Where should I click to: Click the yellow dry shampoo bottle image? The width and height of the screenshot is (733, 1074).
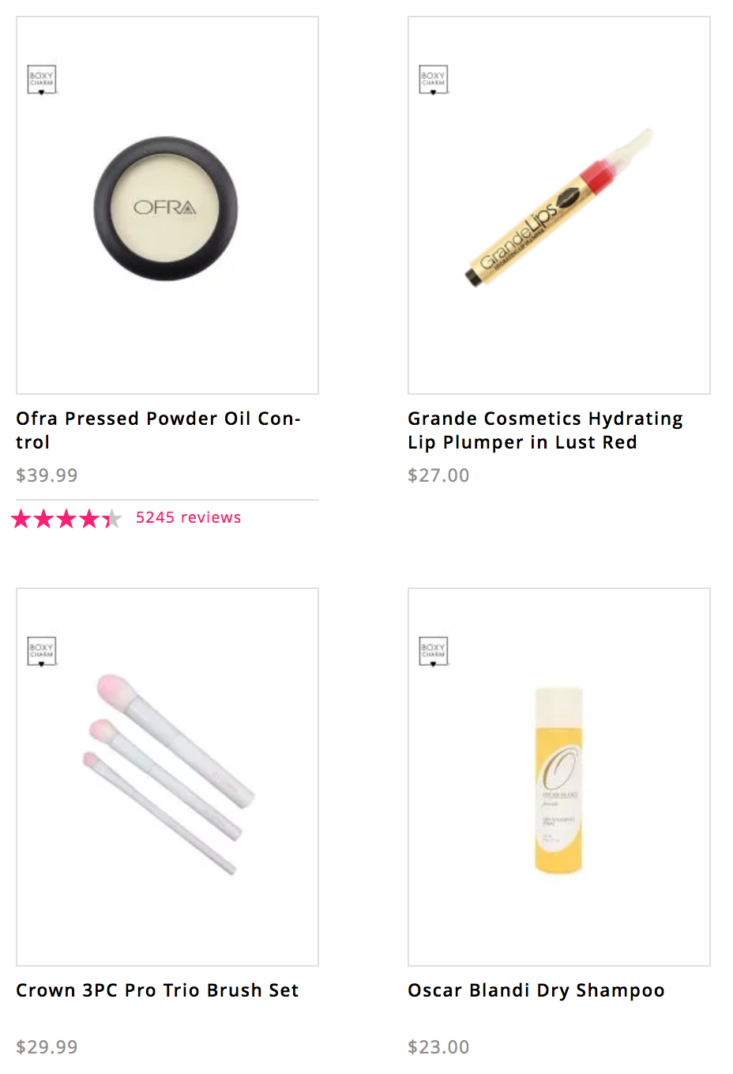(x=558, y=780)
